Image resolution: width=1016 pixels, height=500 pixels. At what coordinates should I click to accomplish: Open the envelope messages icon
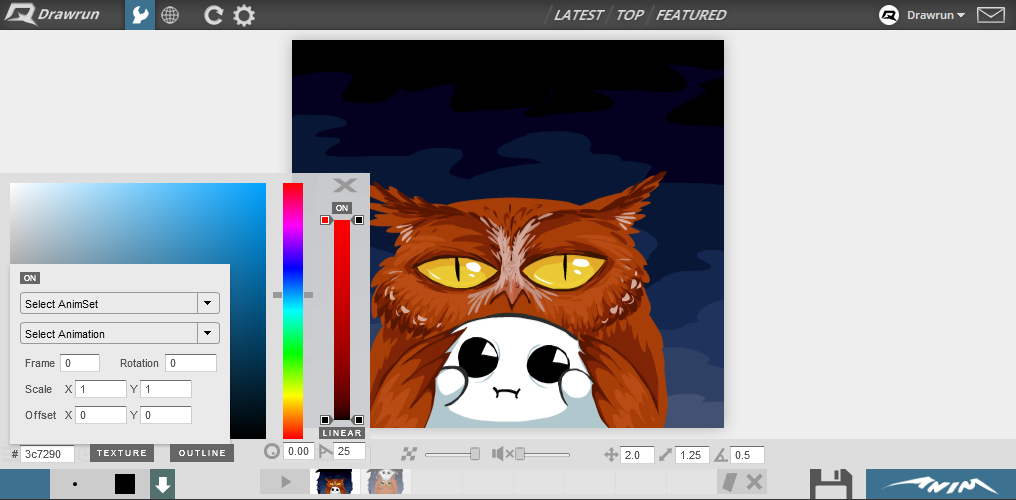[990, 15]
